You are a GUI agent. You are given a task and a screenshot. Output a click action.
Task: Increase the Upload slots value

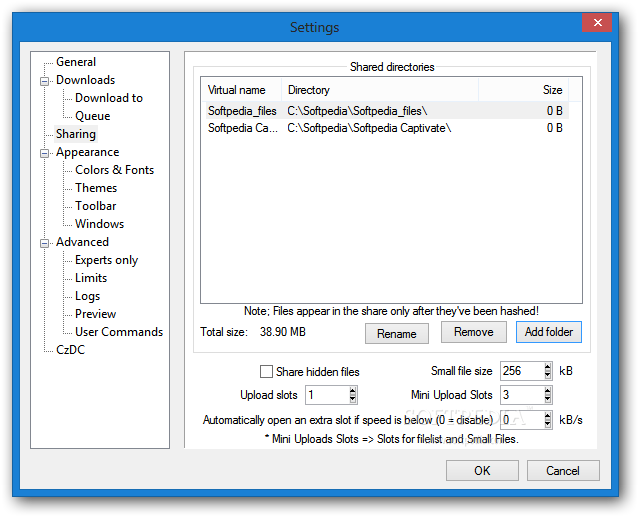[353, 390]
